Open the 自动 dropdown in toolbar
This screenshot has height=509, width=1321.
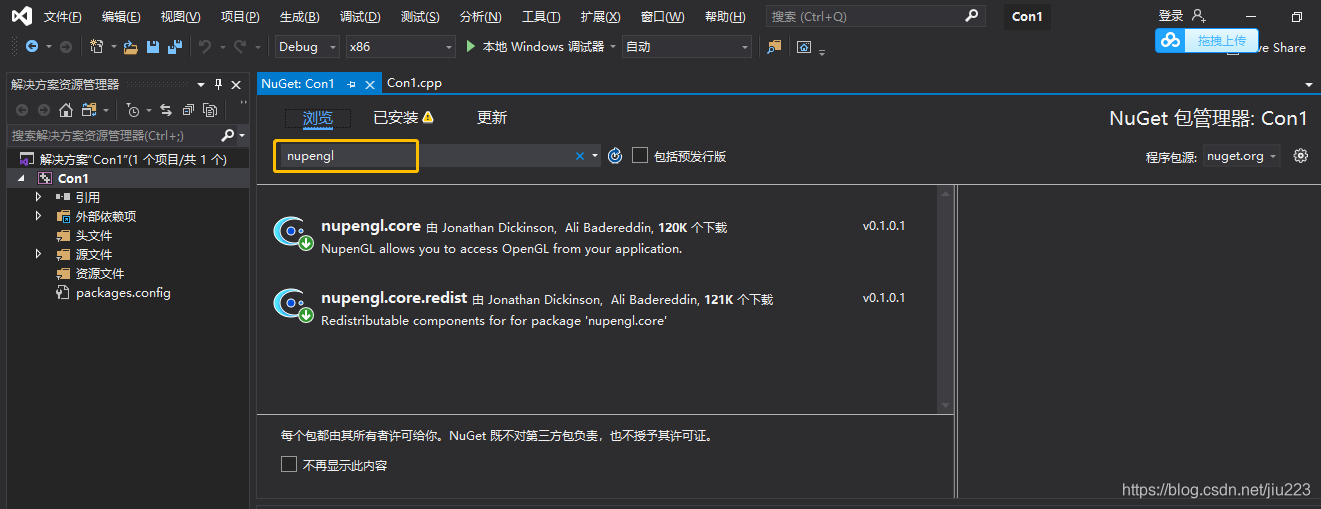[687, 47]
